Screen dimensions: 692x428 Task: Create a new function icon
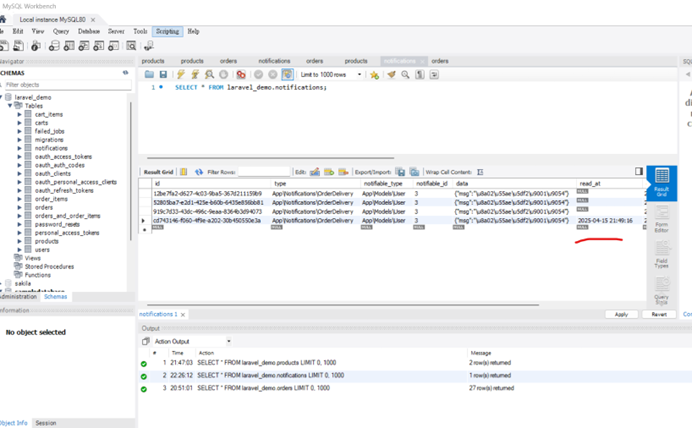coord(114,45)
